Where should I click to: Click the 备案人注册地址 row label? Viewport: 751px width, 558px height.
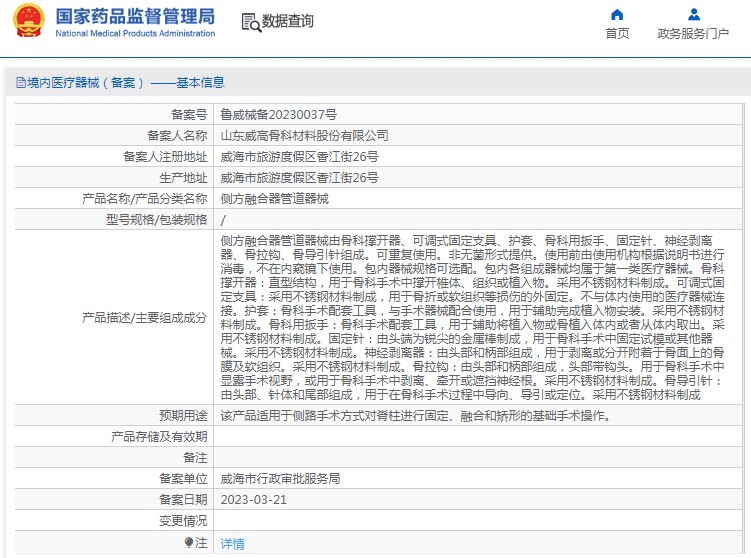(x=165, y=157)
